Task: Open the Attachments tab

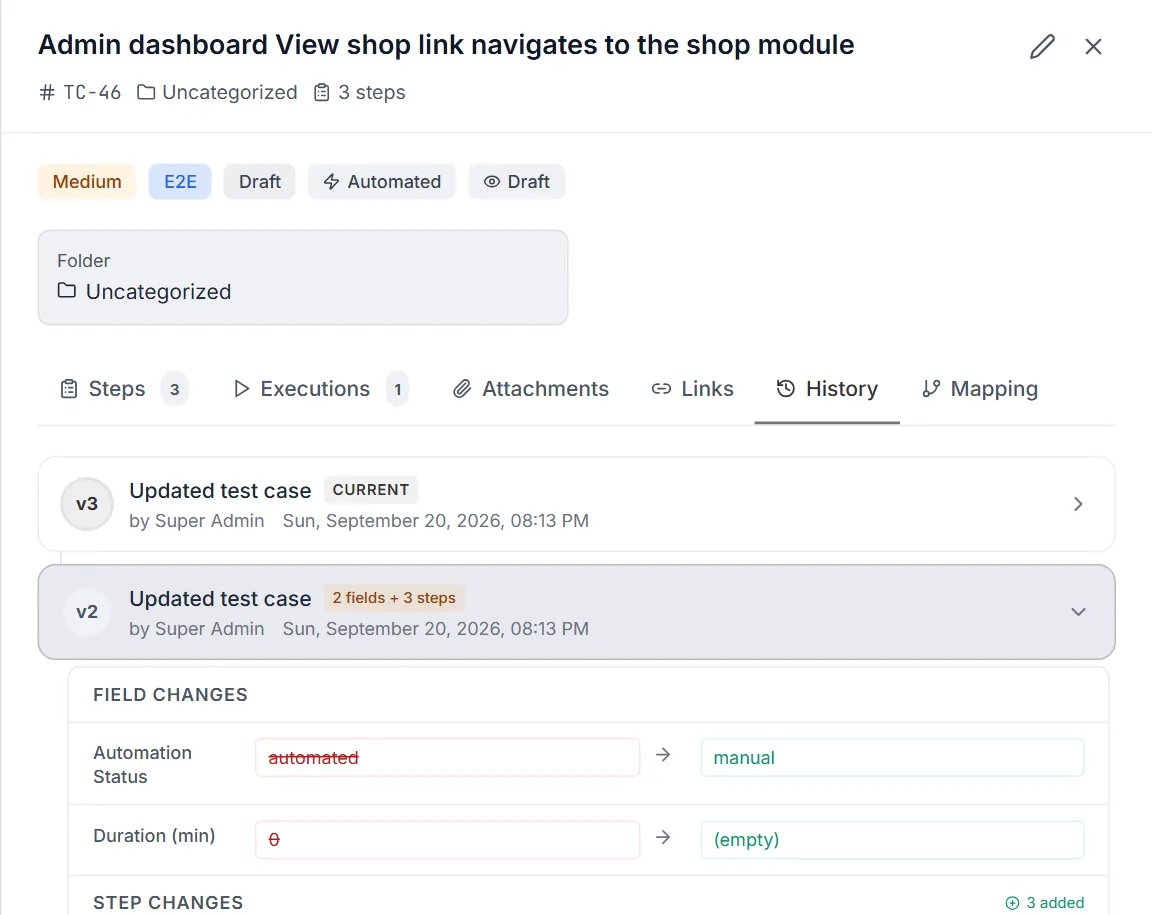Action: (x=530, y=389)
